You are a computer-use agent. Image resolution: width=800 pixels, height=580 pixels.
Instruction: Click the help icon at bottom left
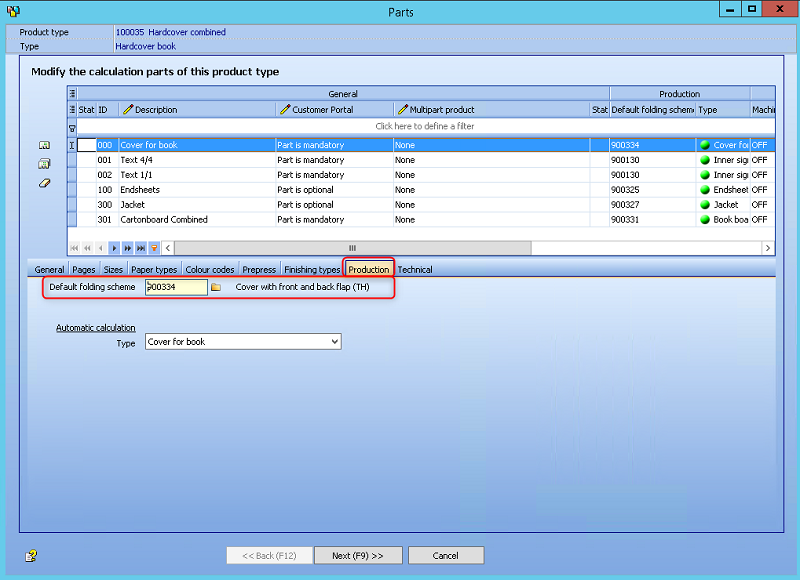[31, 556]
